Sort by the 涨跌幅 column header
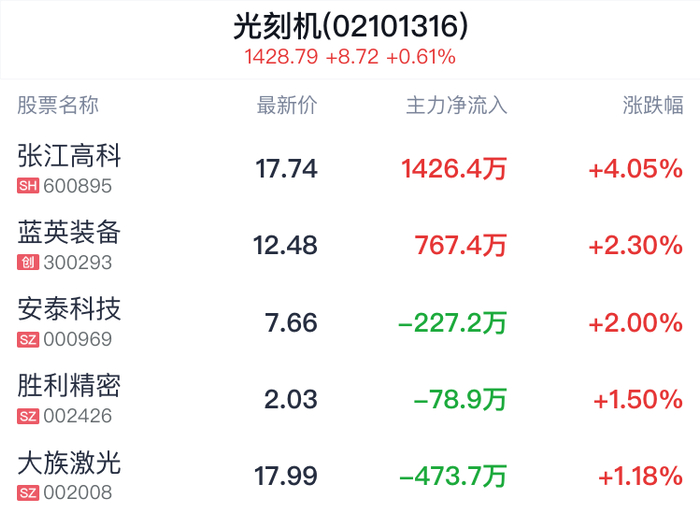The image size is (700, 527). [653, 106]
